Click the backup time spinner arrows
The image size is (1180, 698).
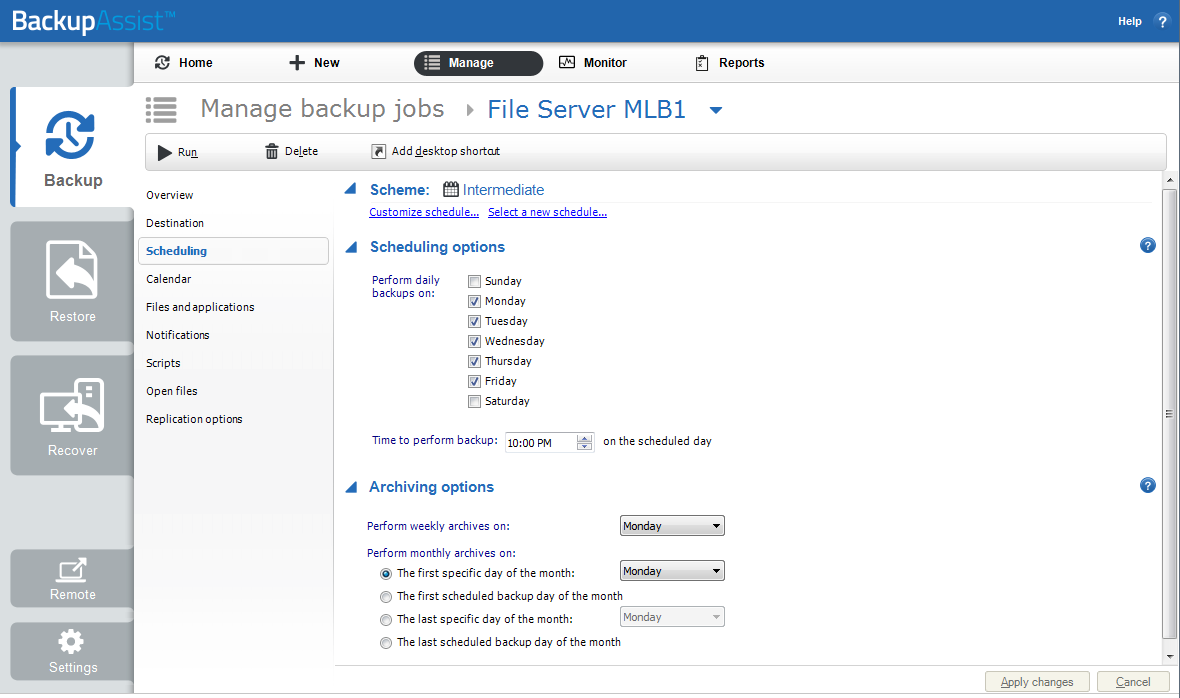[584, 442]
